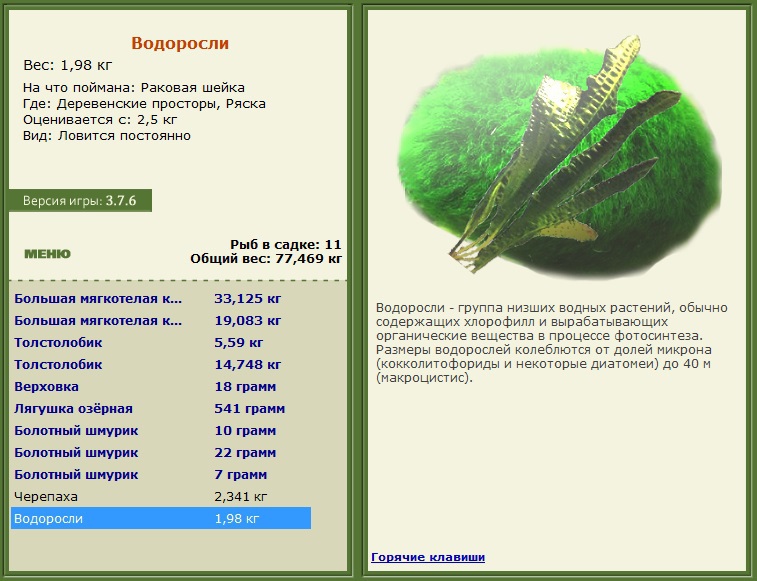Select the 19,083 кг Большая мягкотелая row
Image resolution: width=757 pixels, height=581 pixels.
pos(161,321)
